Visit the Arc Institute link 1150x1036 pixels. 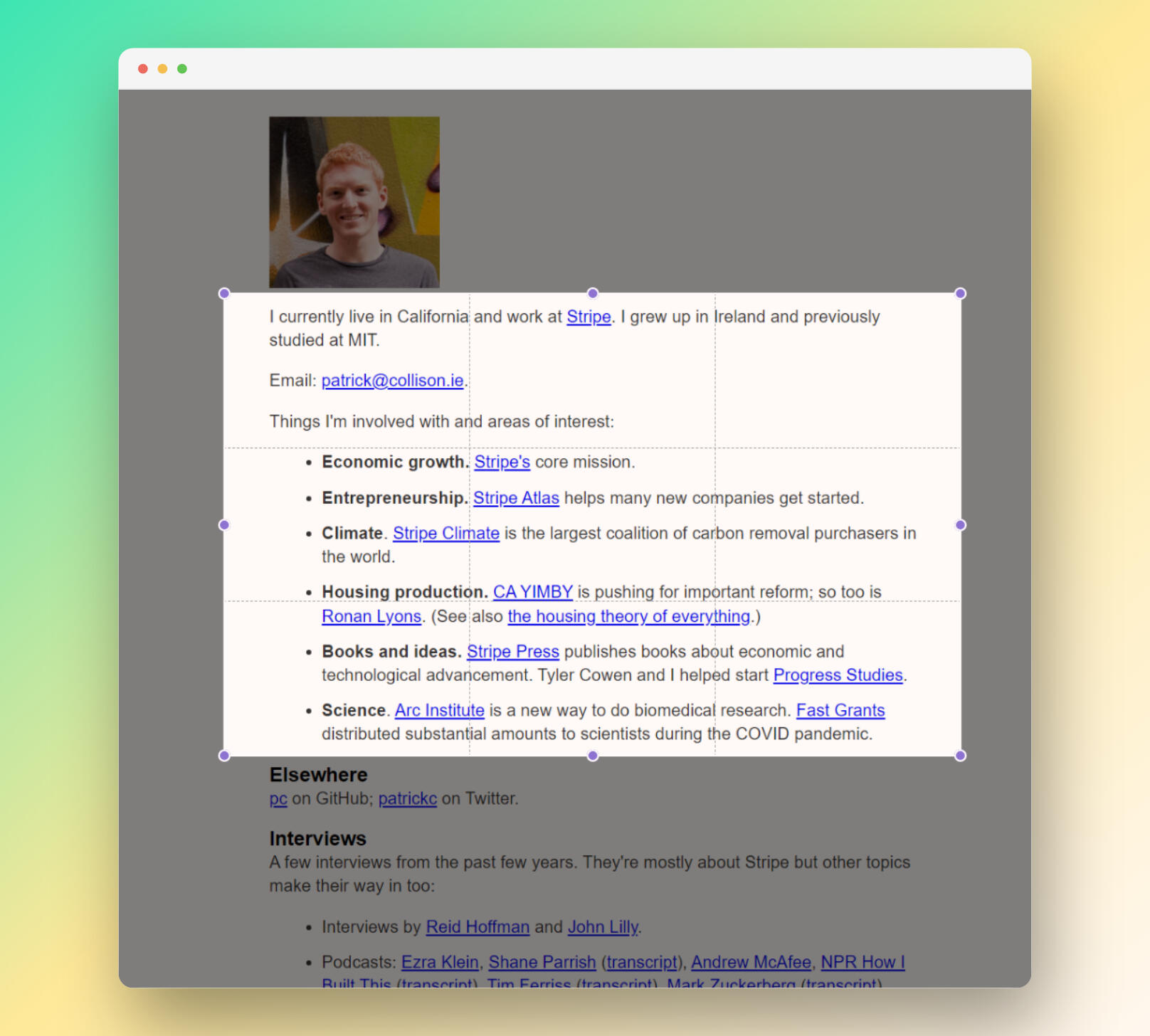439,711
